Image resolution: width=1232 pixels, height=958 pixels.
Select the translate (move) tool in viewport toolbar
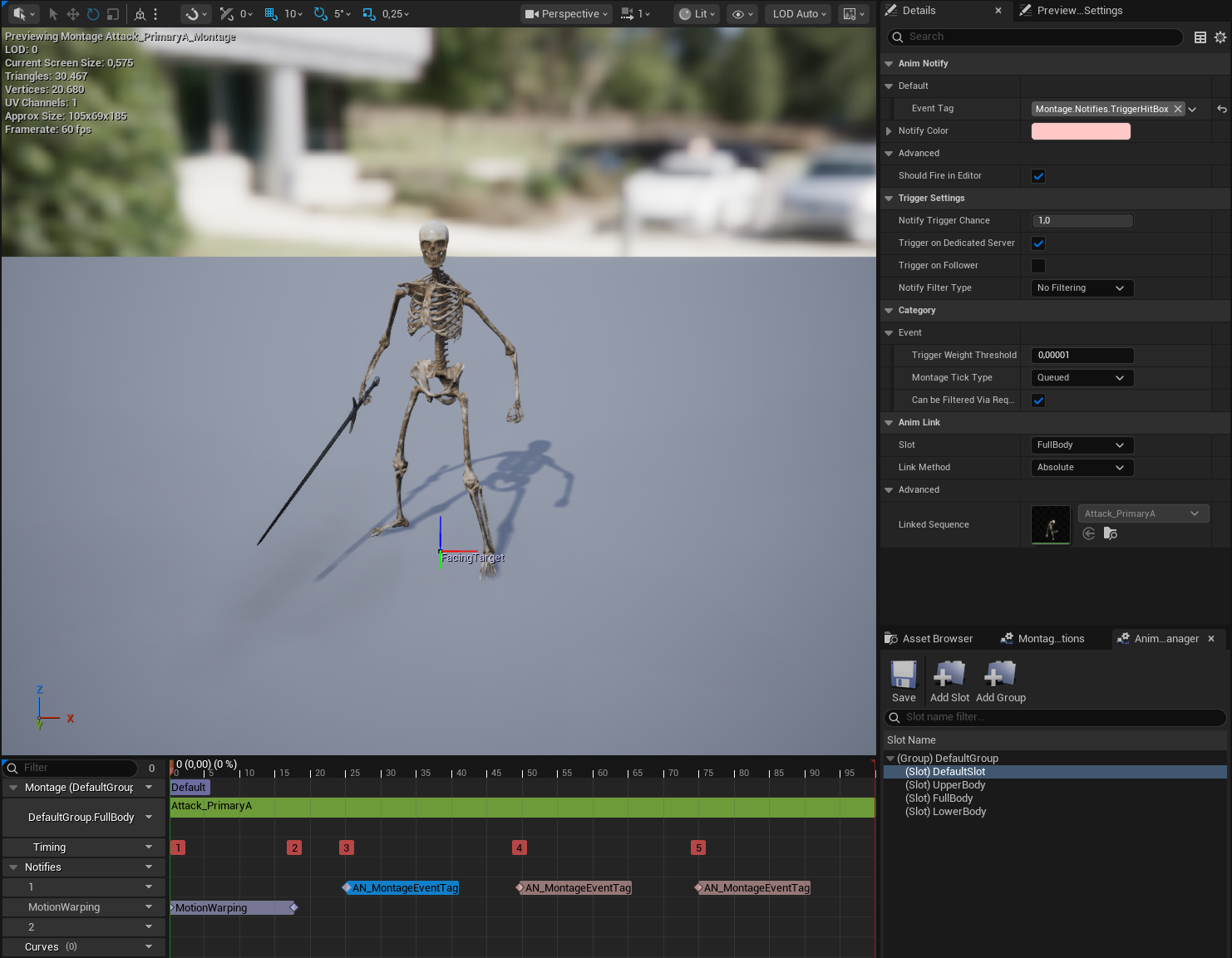pyautogui.click(x=72, y=14)
